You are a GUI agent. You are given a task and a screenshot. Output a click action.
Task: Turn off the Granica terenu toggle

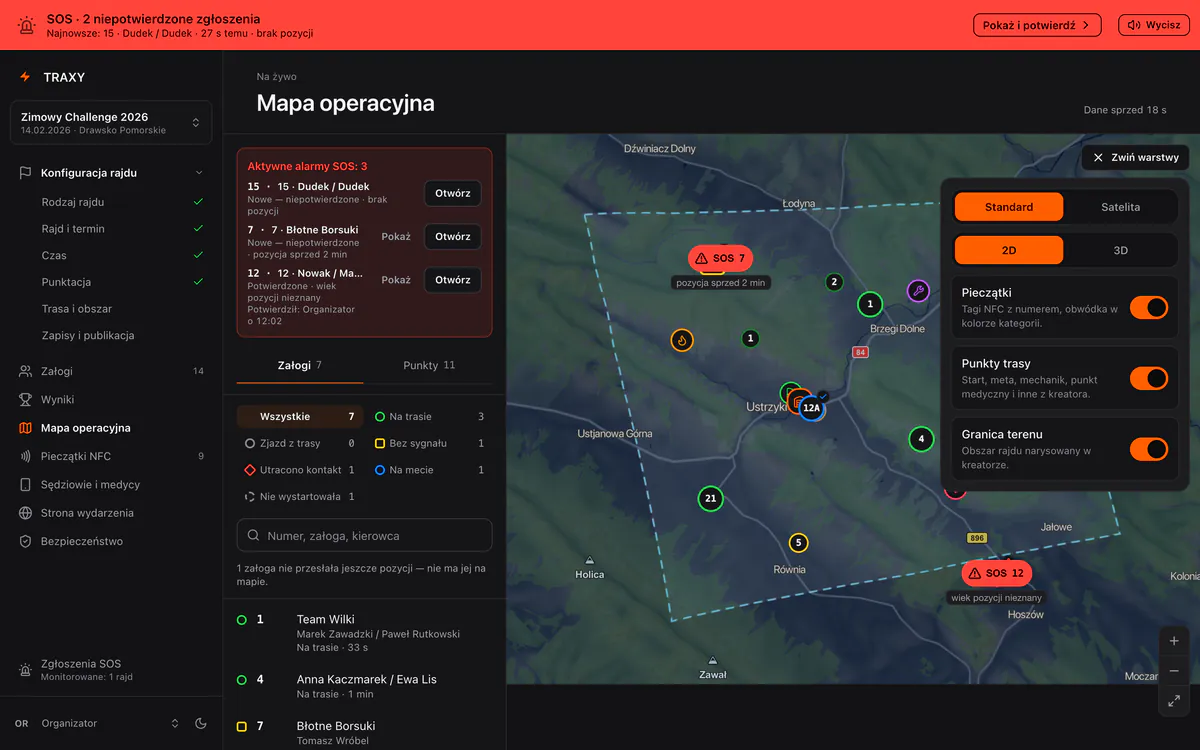[x=1148, y=449]
